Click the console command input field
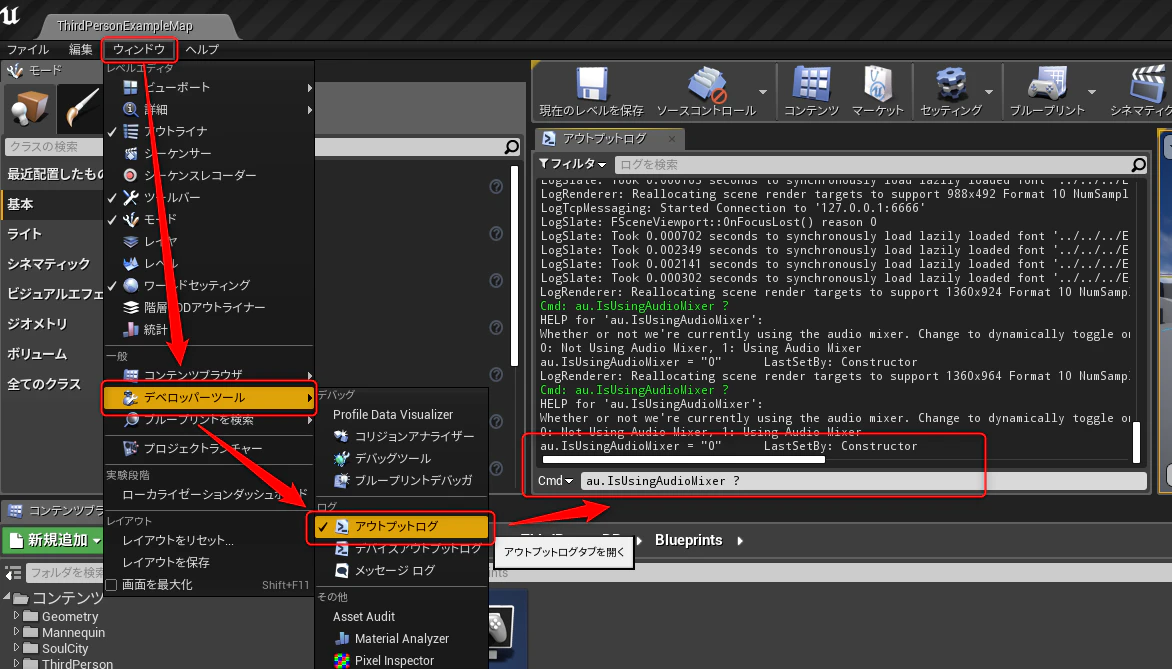Viewport: 1172px width, 669px height. 863,481
